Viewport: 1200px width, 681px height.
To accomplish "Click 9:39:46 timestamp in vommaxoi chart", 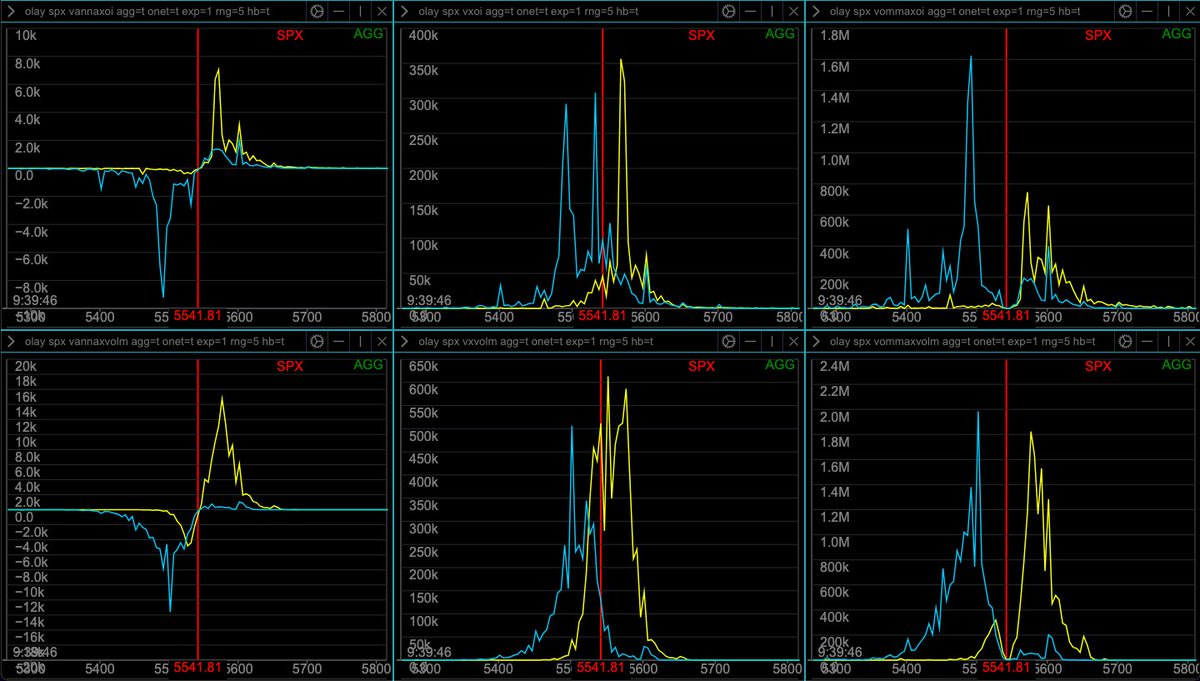I will (840, 299).
